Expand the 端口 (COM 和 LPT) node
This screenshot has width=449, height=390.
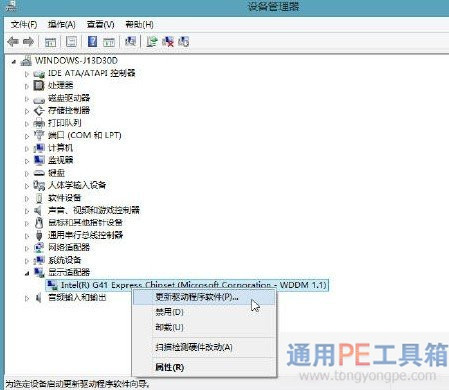27,136
